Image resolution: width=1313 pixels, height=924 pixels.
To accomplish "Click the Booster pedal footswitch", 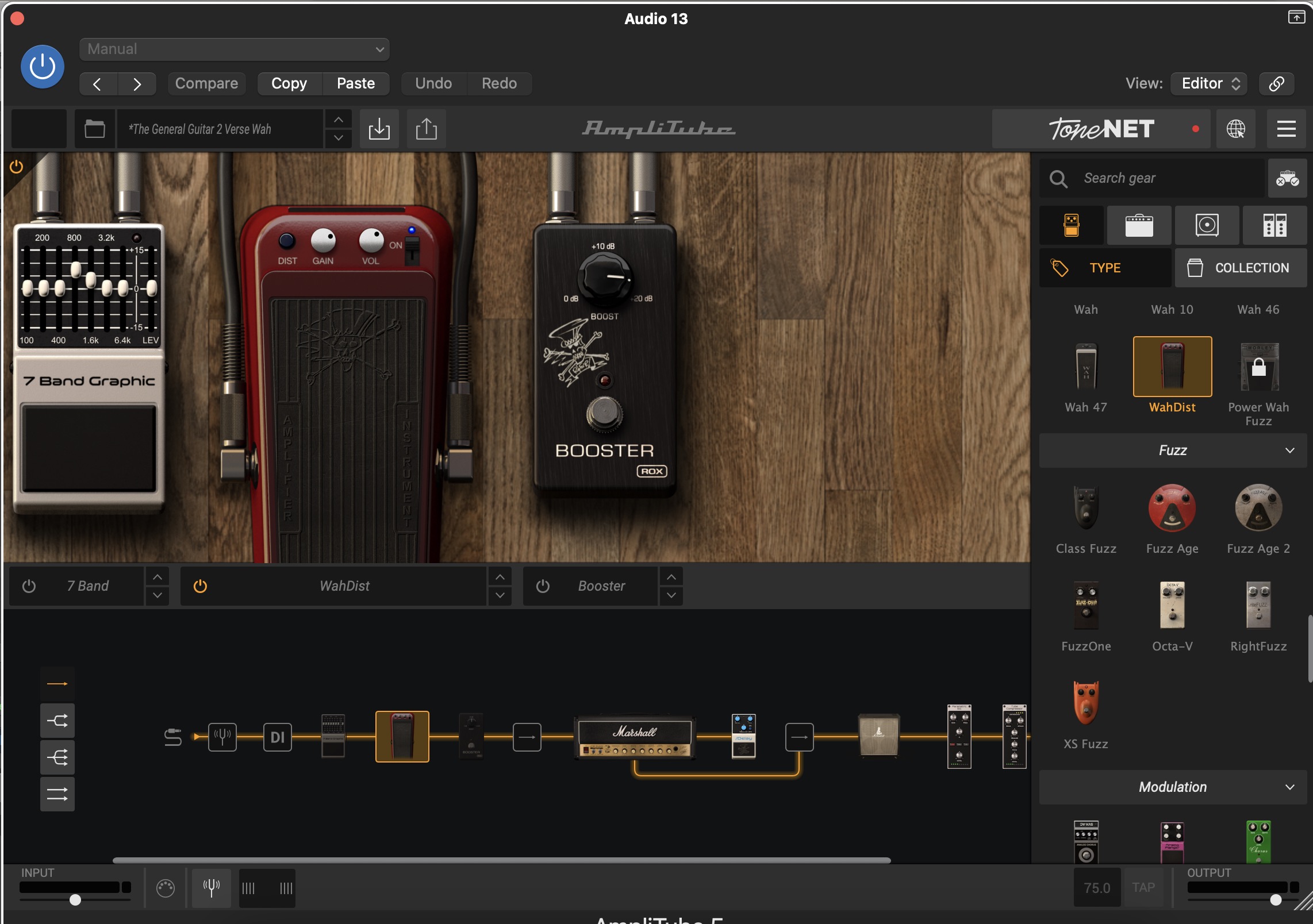I will click(x=604, y=413).
